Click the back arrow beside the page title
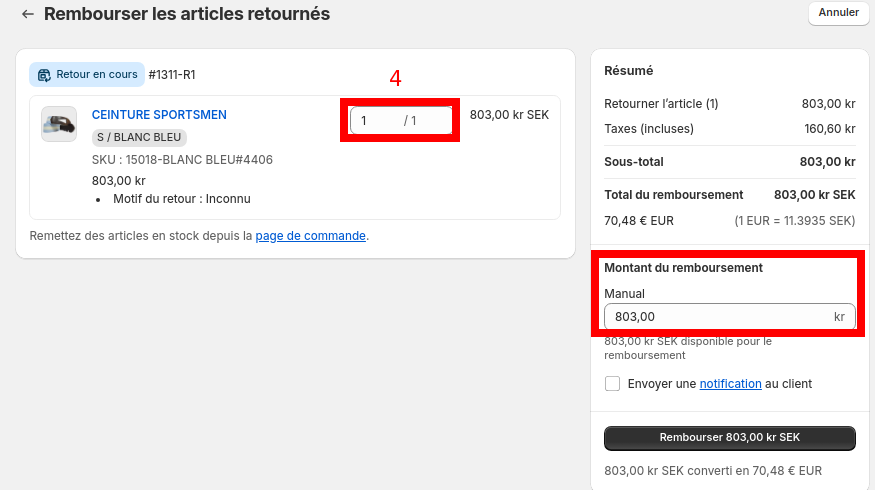Image resolution: width=875 pixels, height=490 pixels. tap(27, 14)
